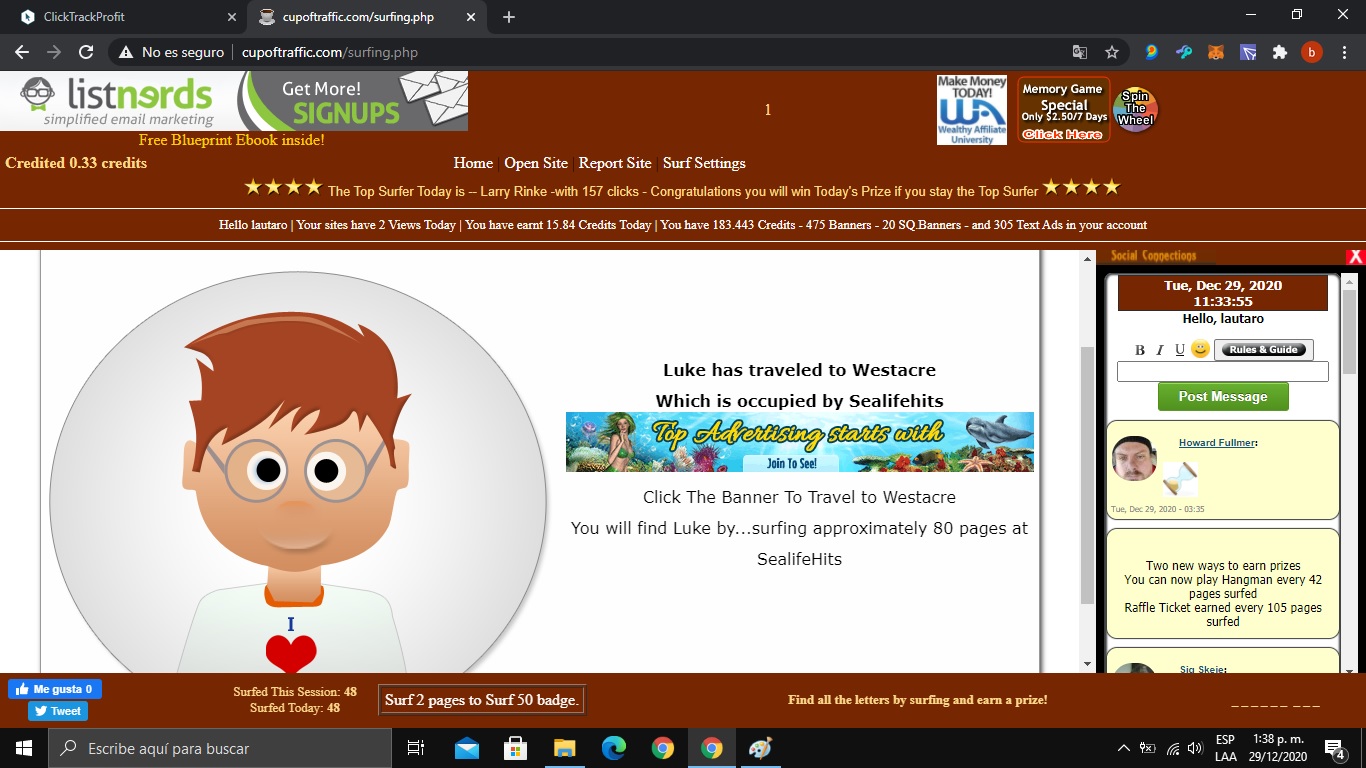Open the Windows Start menu
1366x768 pixels.
click(x=23, y=748)
